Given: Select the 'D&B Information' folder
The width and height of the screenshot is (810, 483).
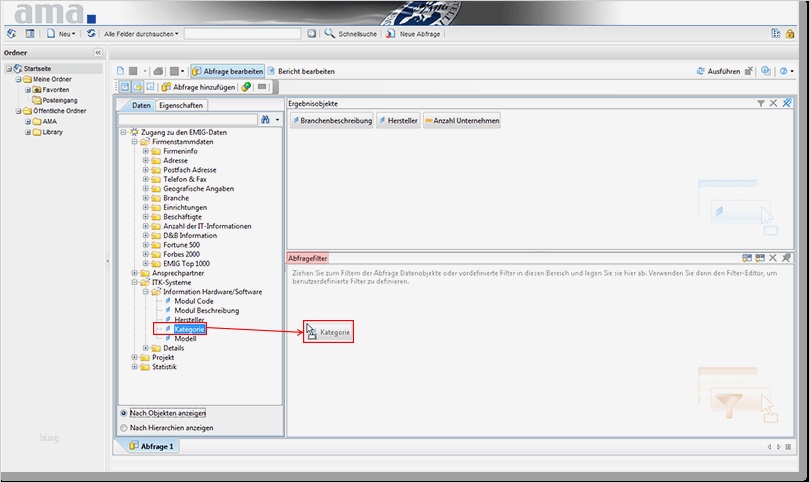Looking at the screenshot, I should [190, 236].
